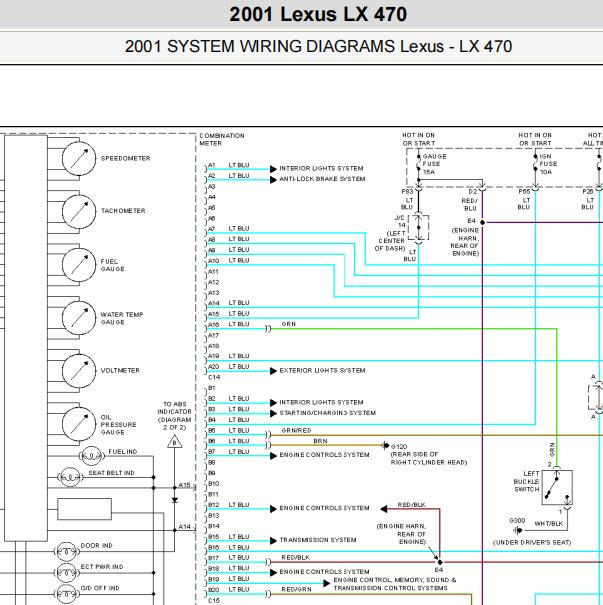
Task: Click the arrow pointing to Exterior Lights System
Action: click(x=274, y=371)
